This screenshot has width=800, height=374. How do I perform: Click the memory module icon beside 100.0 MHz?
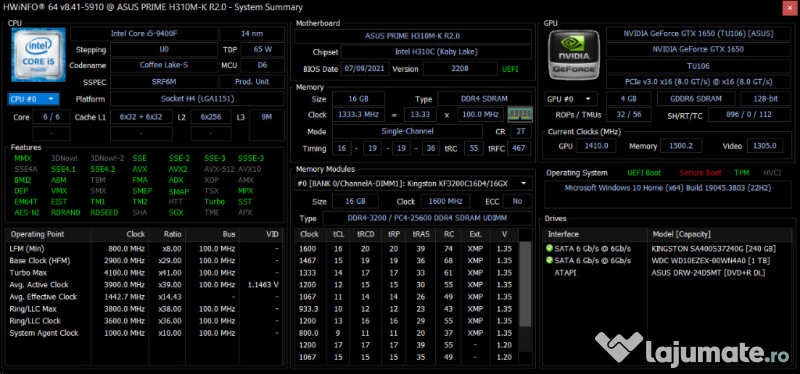(x=520, y=114)
